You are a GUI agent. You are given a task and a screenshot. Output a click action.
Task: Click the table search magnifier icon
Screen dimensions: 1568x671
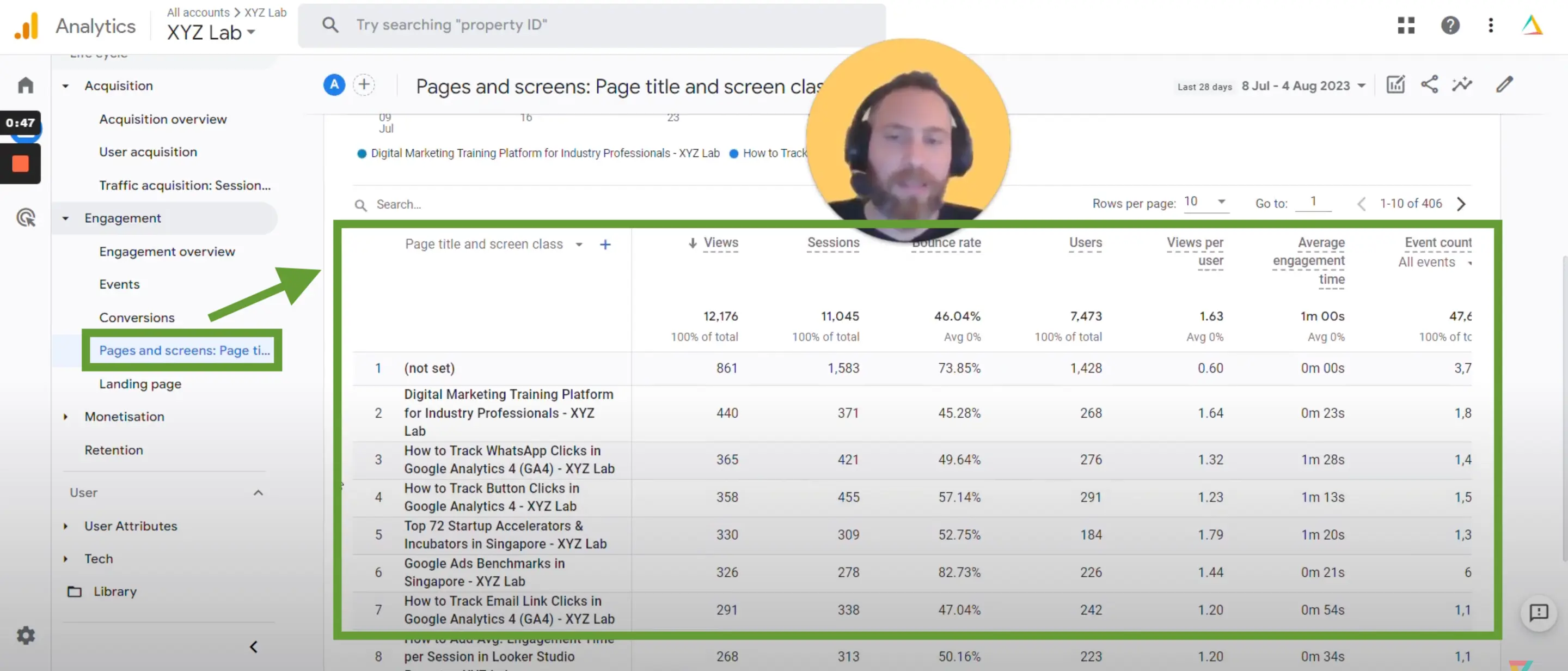(x=361, y=205)
